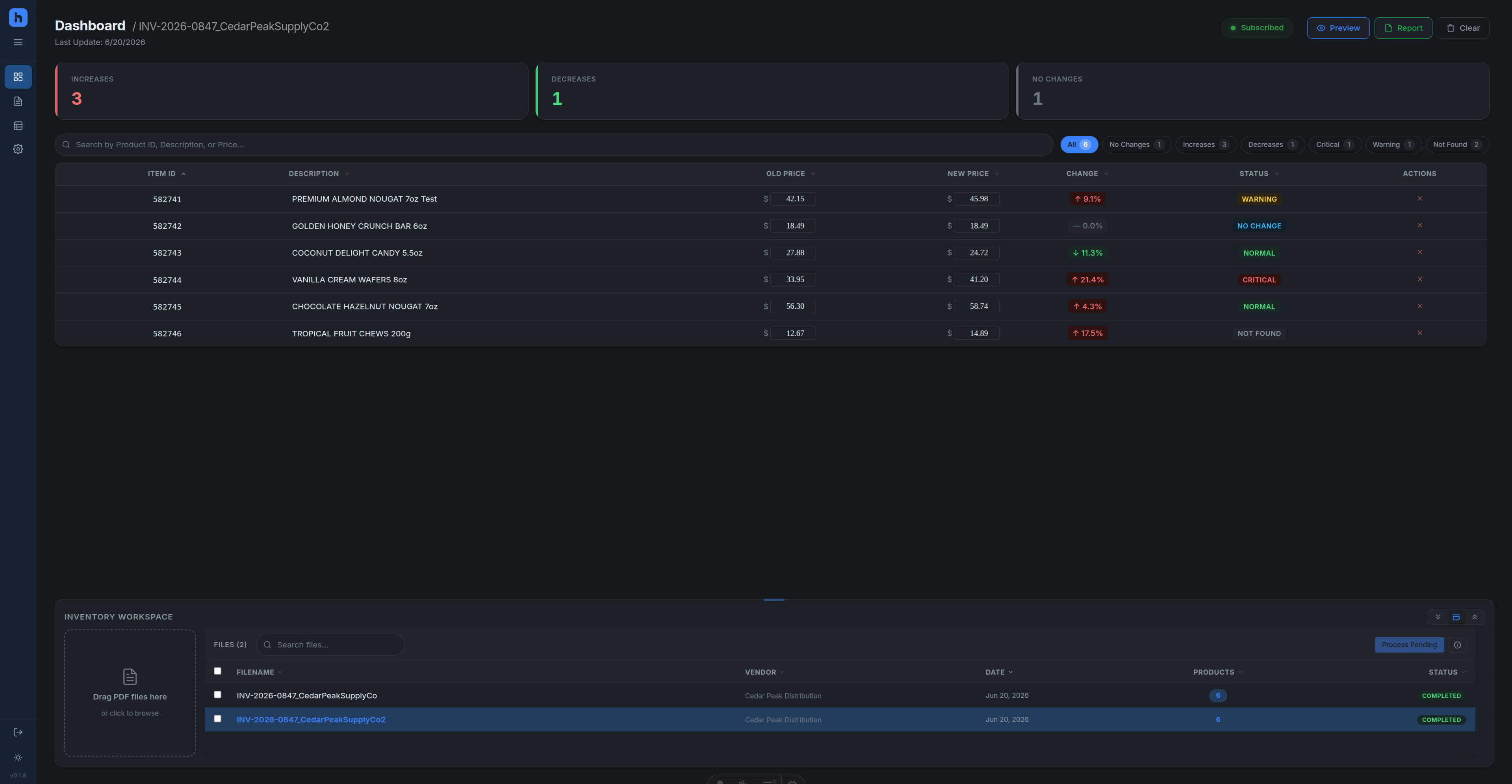
Task: Focus the product search field
Action: click(x=553, y=145)
